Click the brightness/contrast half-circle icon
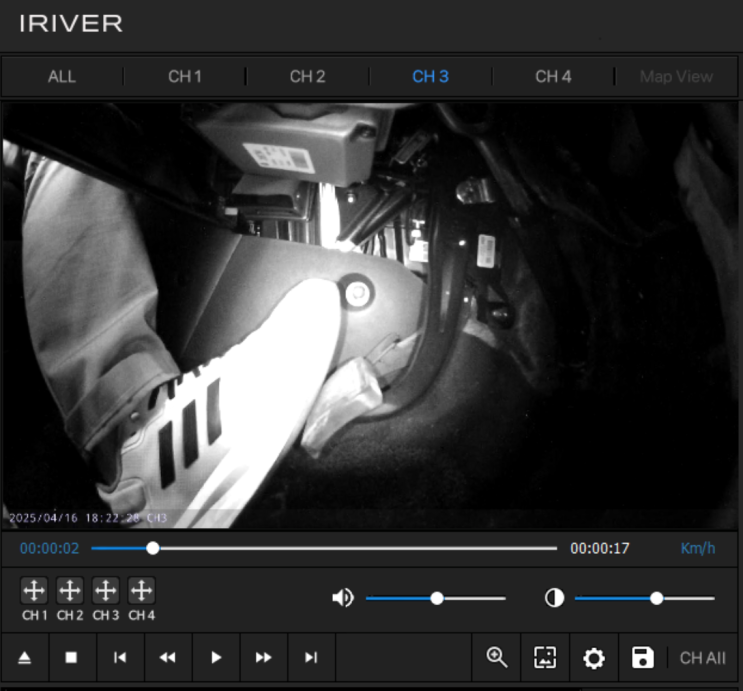 point(554,598)
